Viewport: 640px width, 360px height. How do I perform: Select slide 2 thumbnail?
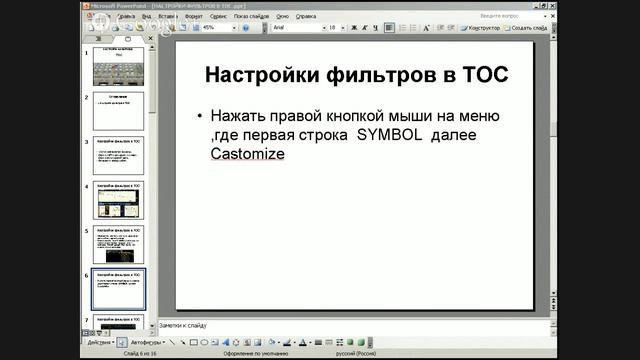[x=118, y=111]
